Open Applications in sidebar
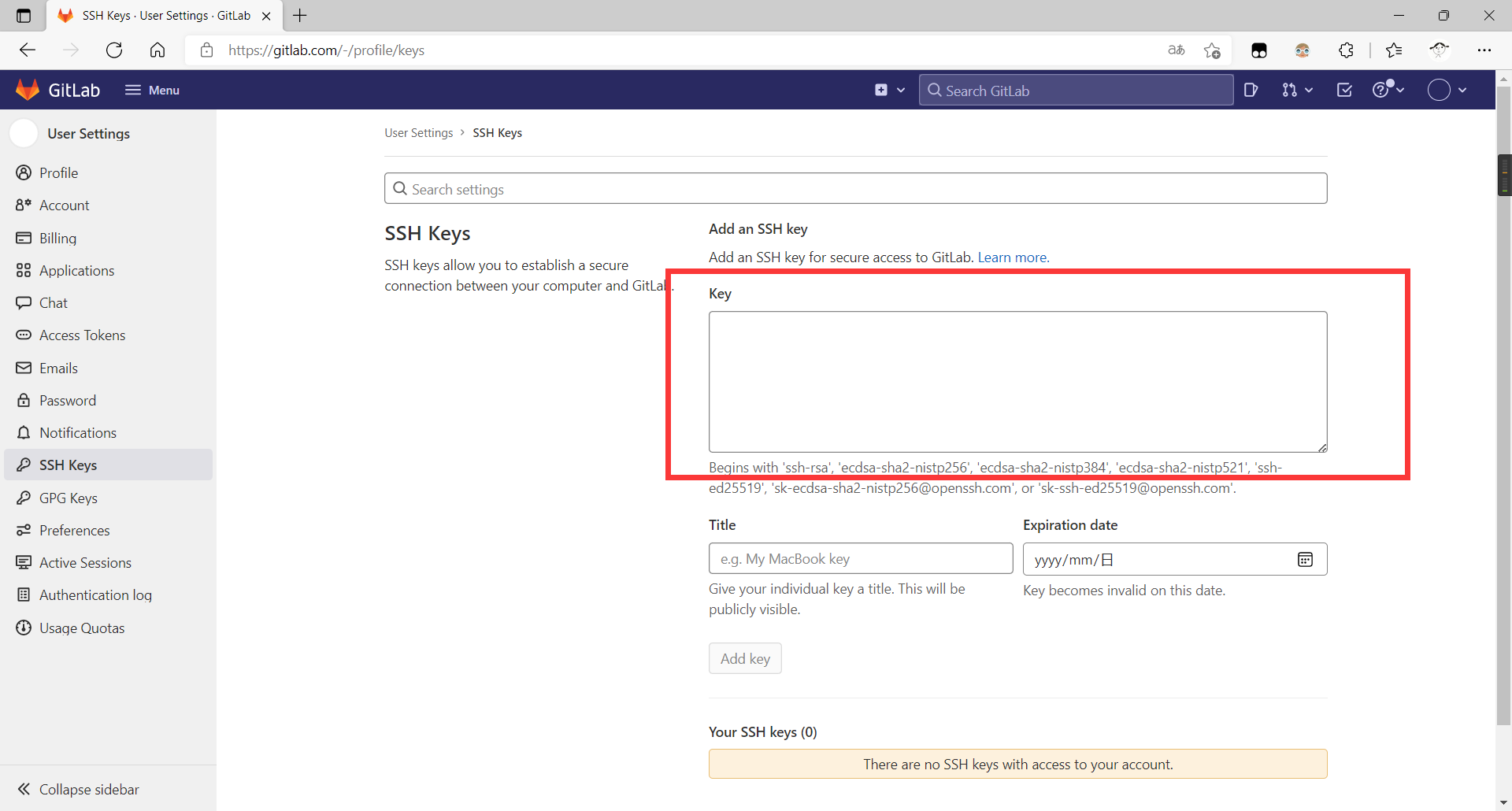This screenshot has width=1512, height=811. click(109, 270)
